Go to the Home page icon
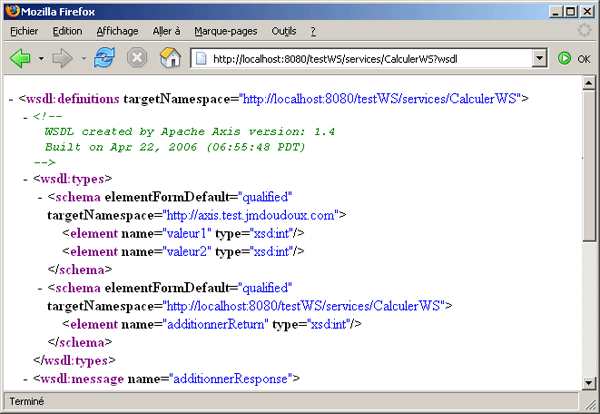 tap(170, 58)
